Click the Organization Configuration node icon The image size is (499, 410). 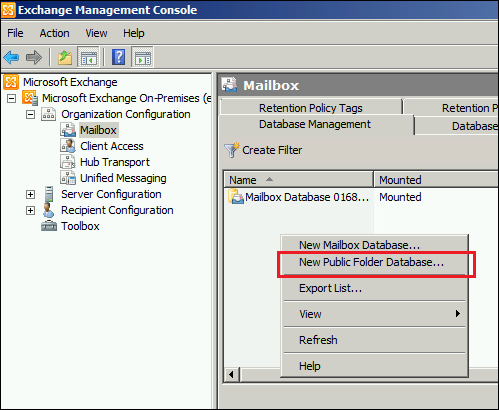click(48, 114)
